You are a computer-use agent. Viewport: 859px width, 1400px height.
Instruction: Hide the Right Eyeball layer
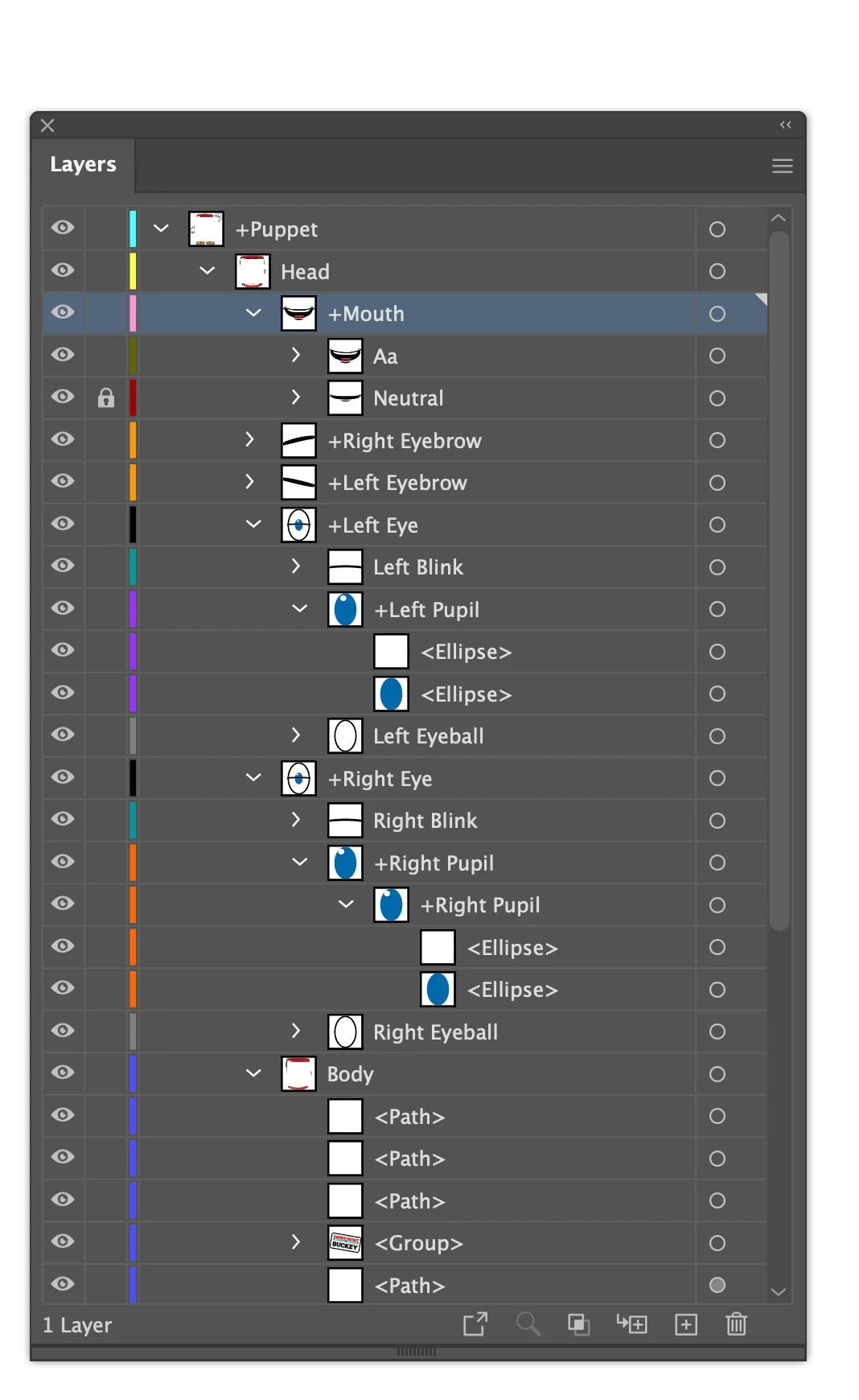coord(63,1031)
